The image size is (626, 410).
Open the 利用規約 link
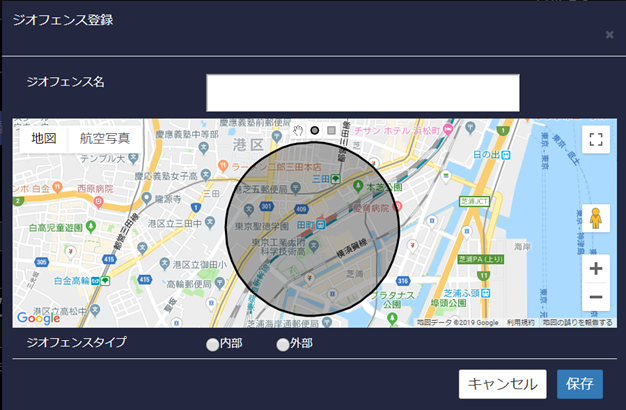520,323
